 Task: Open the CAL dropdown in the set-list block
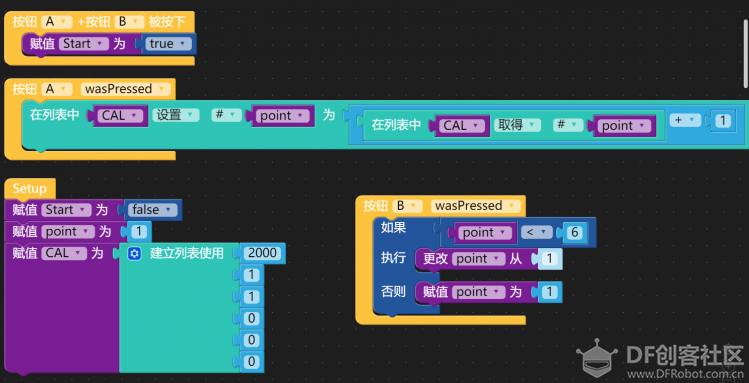tap(120, 116)
